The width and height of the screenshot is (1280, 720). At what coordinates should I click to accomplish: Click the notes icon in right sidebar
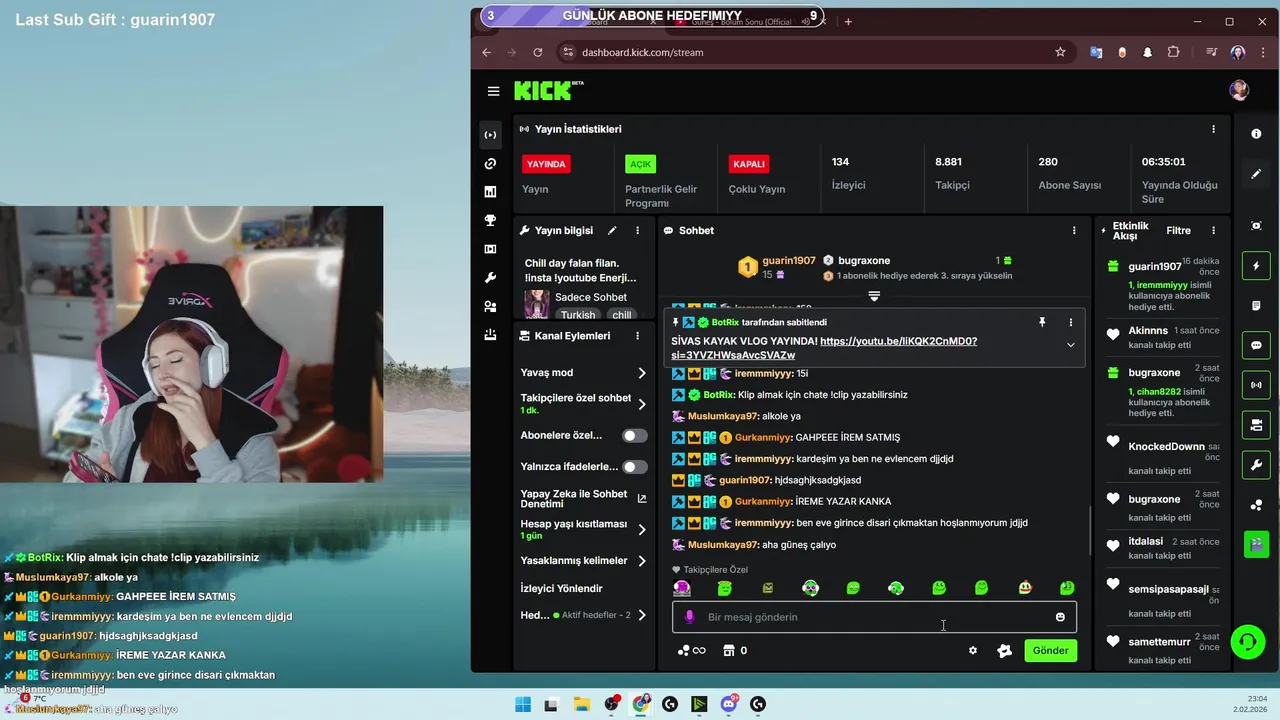click(1256, 305)
